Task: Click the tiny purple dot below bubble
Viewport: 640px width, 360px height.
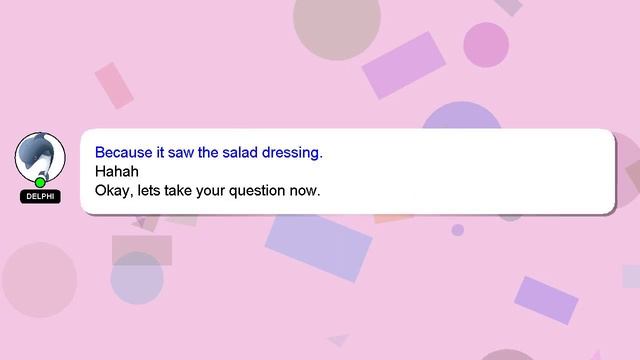Action: pos(458,230)
